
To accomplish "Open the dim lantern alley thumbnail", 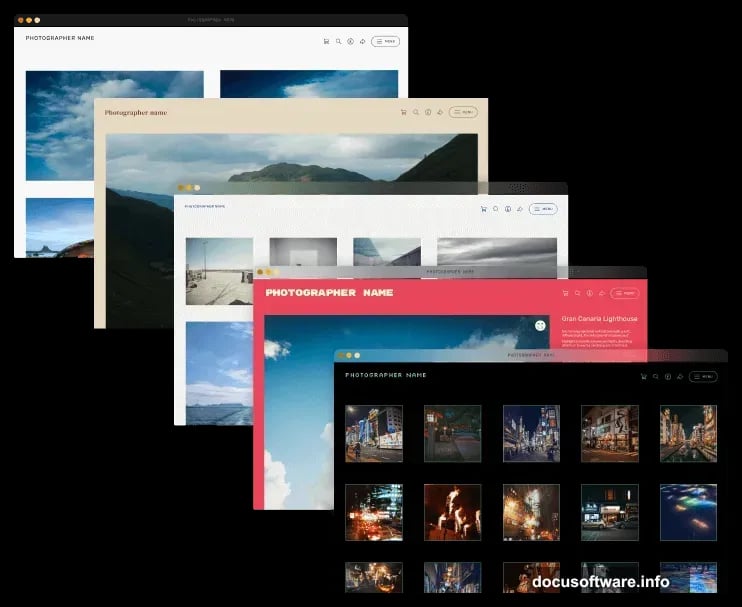I will pos(452,433).
